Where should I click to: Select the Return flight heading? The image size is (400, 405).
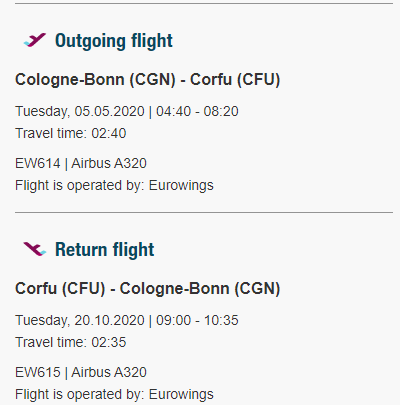[105, 250]
